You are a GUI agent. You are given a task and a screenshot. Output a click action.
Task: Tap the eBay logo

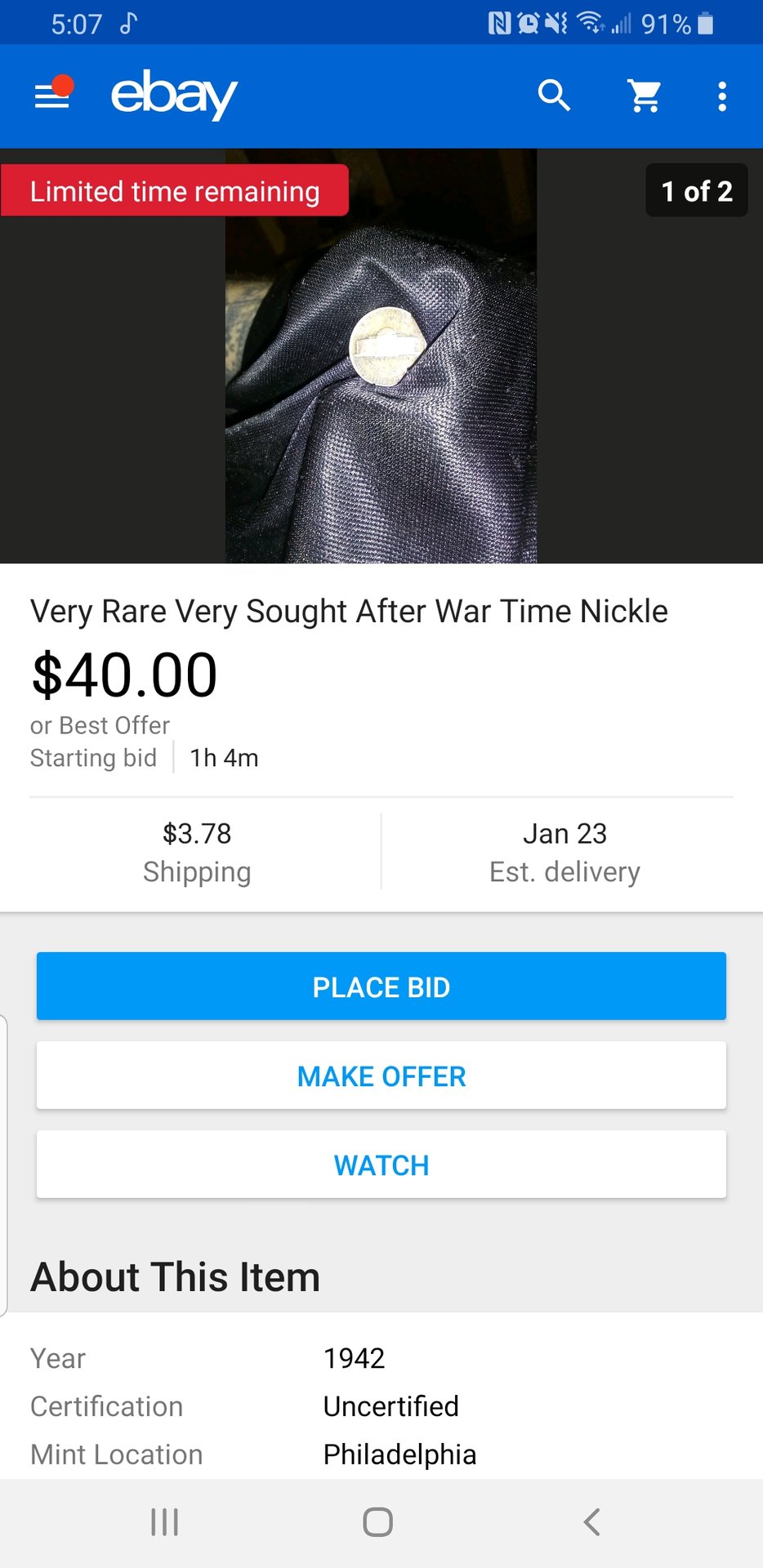tap(174, 95)
